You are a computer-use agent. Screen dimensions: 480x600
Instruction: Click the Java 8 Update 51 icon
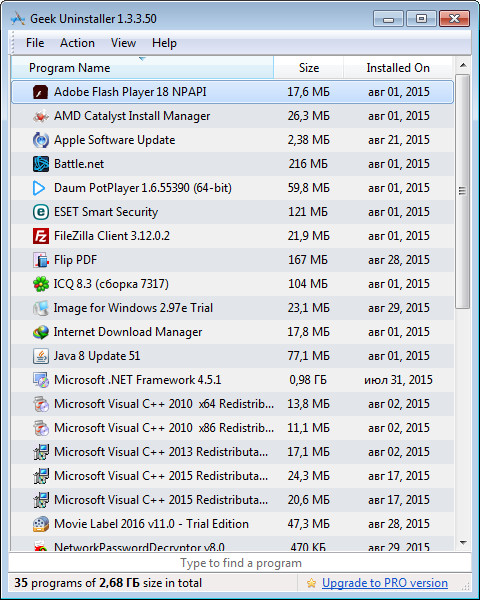point(41,356)
